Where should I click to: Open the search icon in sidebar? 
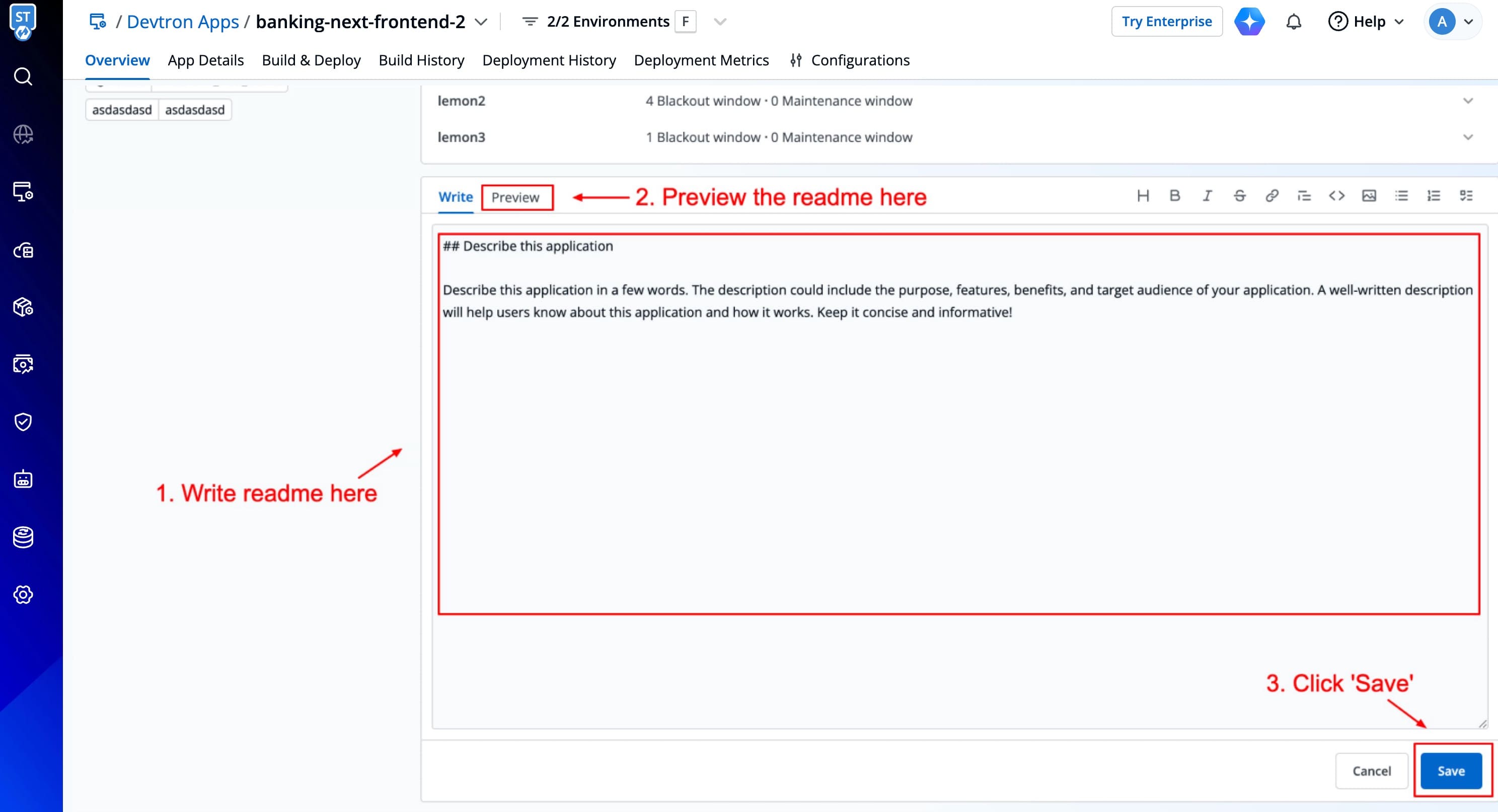[23, 77]
